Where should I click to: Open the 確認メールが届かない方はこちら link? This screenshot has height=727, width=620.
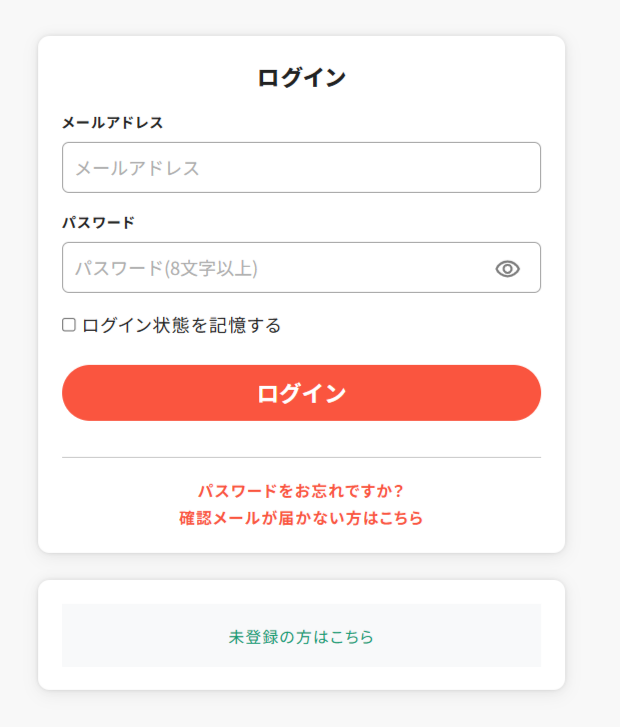point(301,518)
